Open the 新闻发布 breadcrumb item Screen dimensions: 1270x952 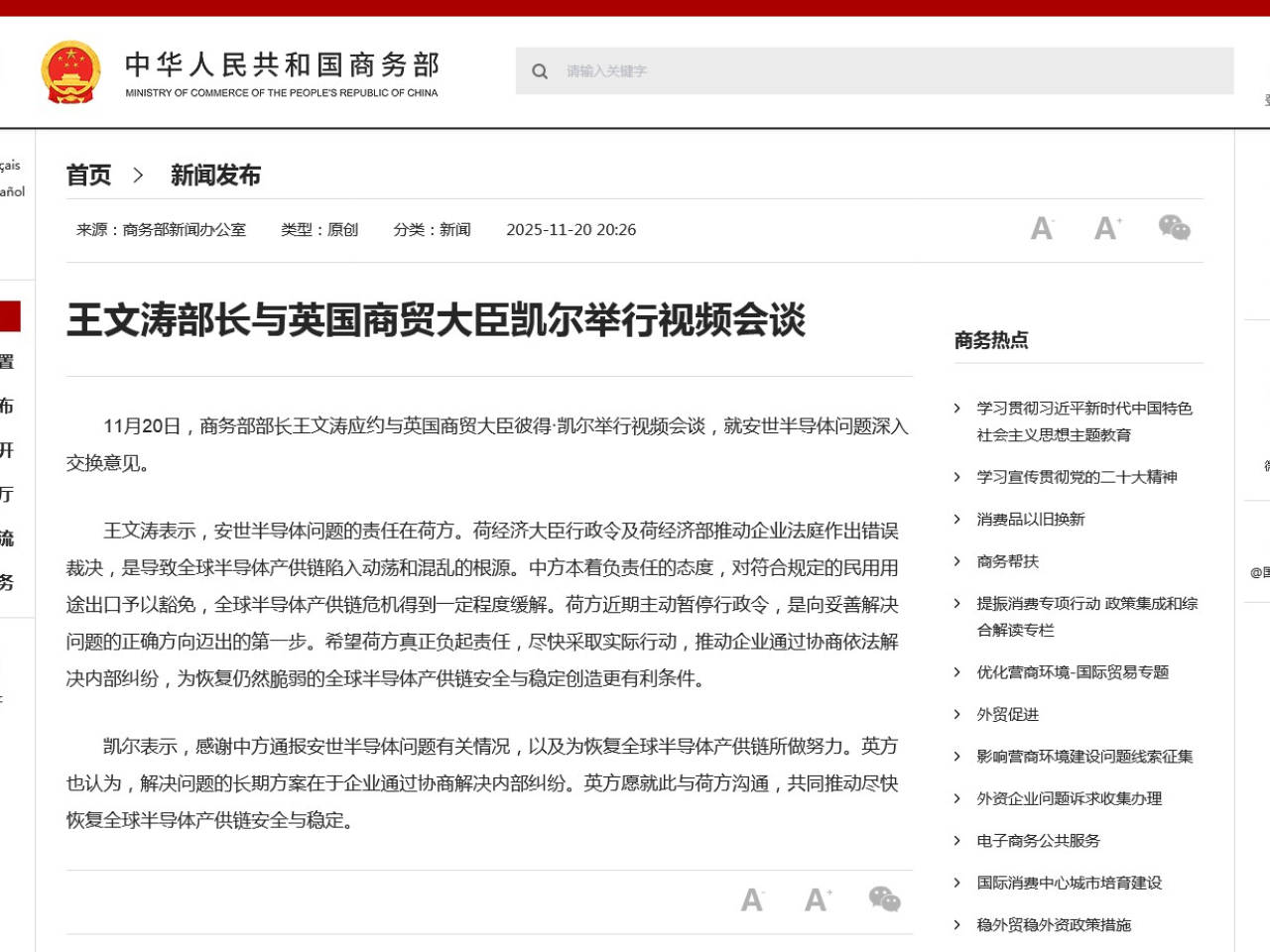tap(214, 176)
